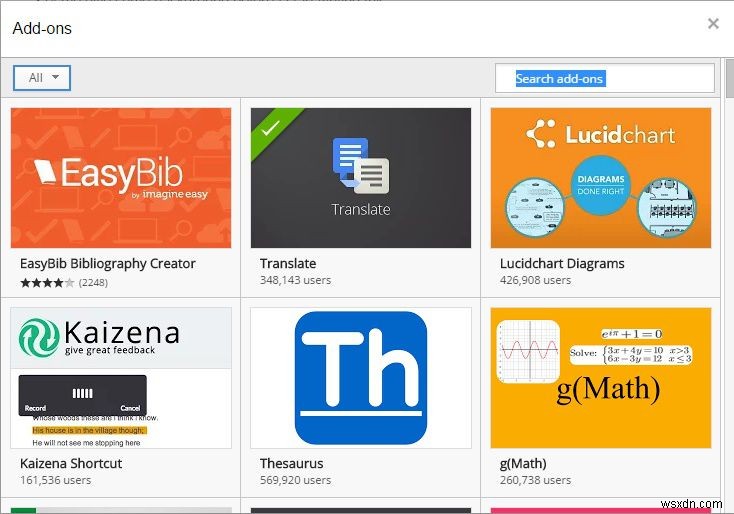The width and height of the screenshot is (734, 514).
Task: Click Record in the Kaizena preview
Action: point(36,408)
